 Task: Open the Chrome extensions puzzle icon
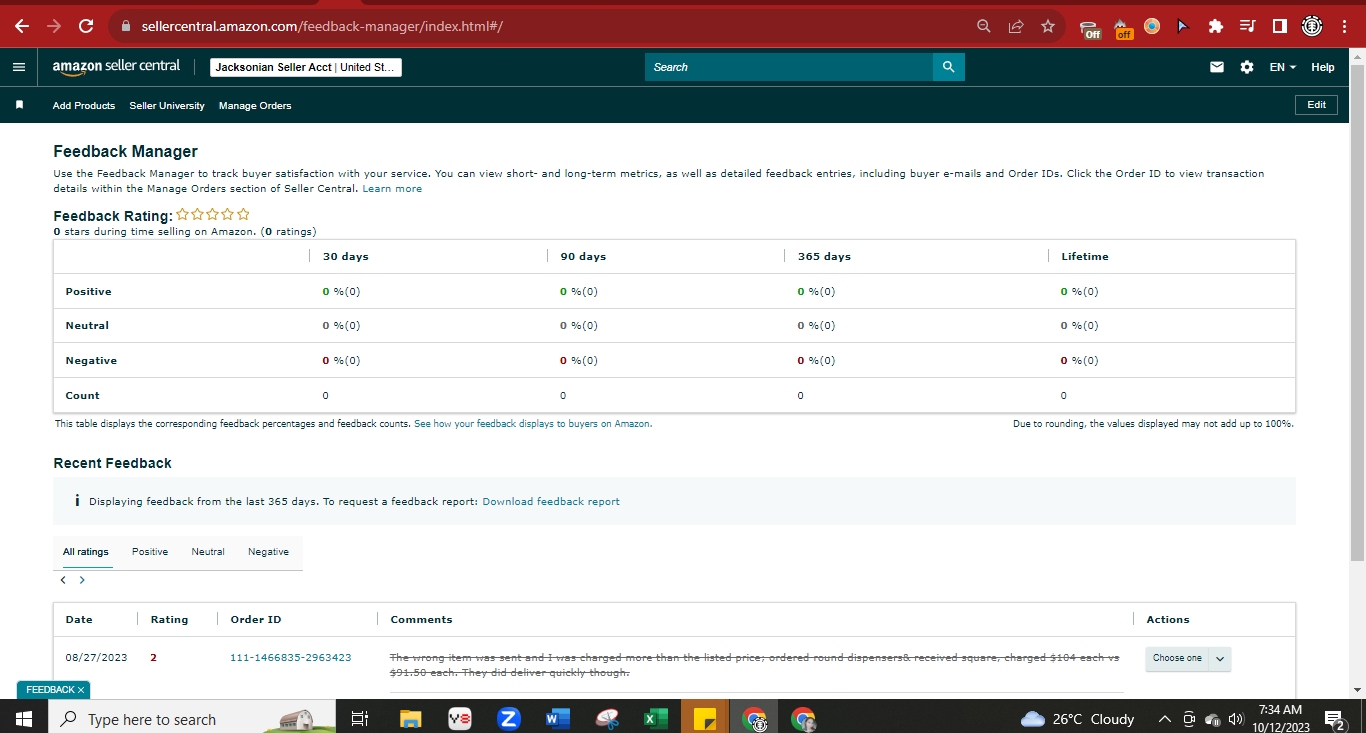coord(1216,26)
